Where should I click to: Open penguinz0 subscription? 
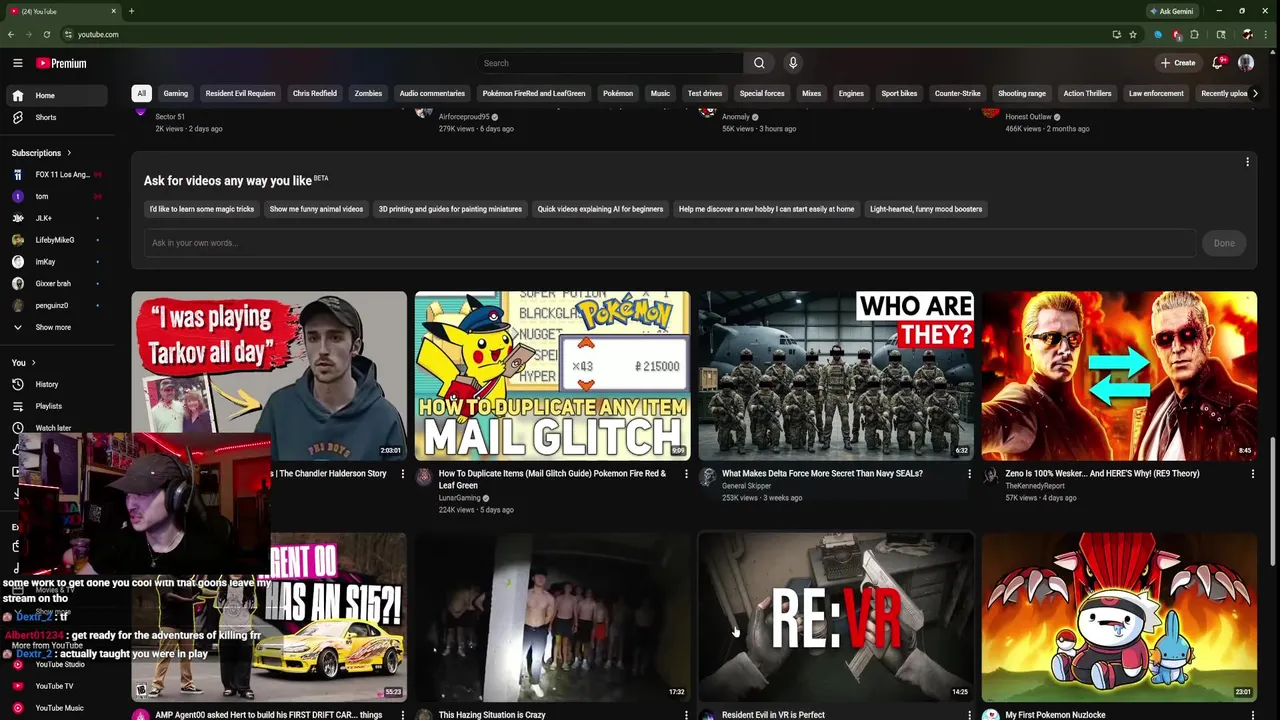click(57, 305)
